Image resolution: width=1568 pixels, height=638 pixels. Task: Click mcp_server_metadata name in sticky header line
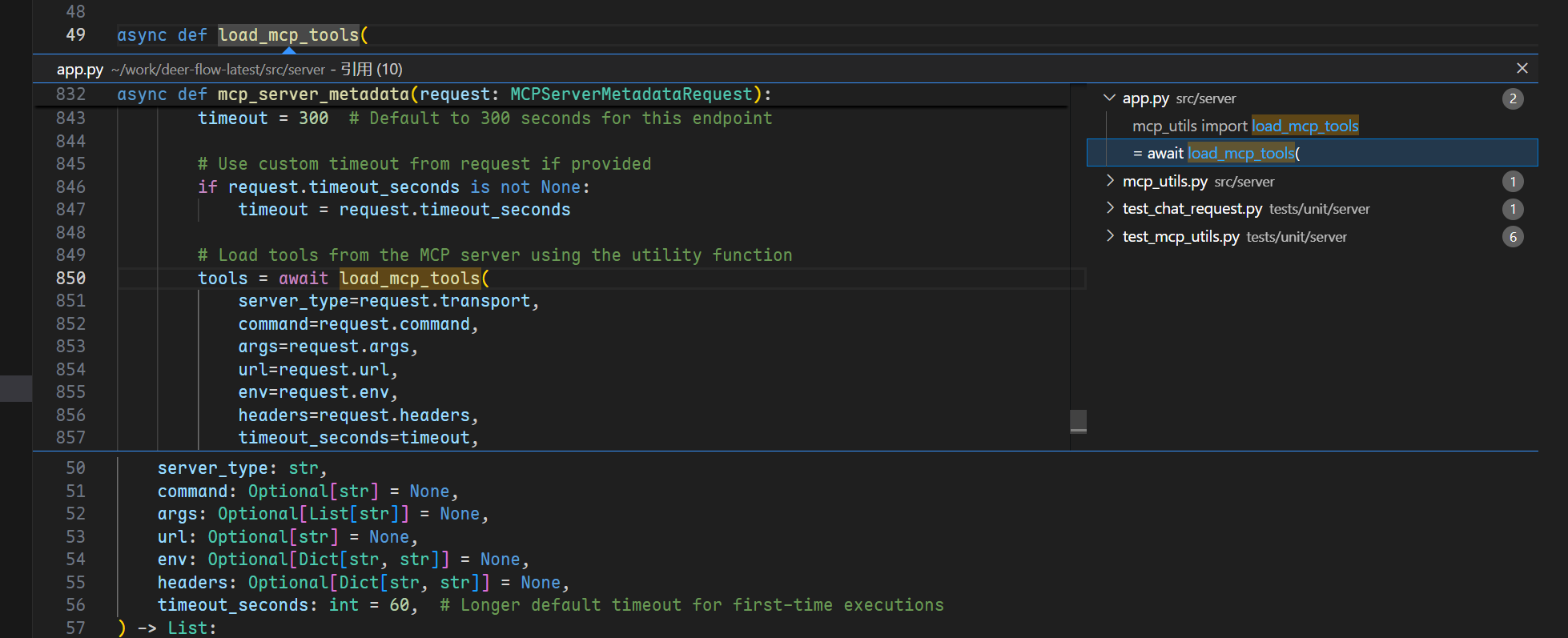click(x=313, y=94)
